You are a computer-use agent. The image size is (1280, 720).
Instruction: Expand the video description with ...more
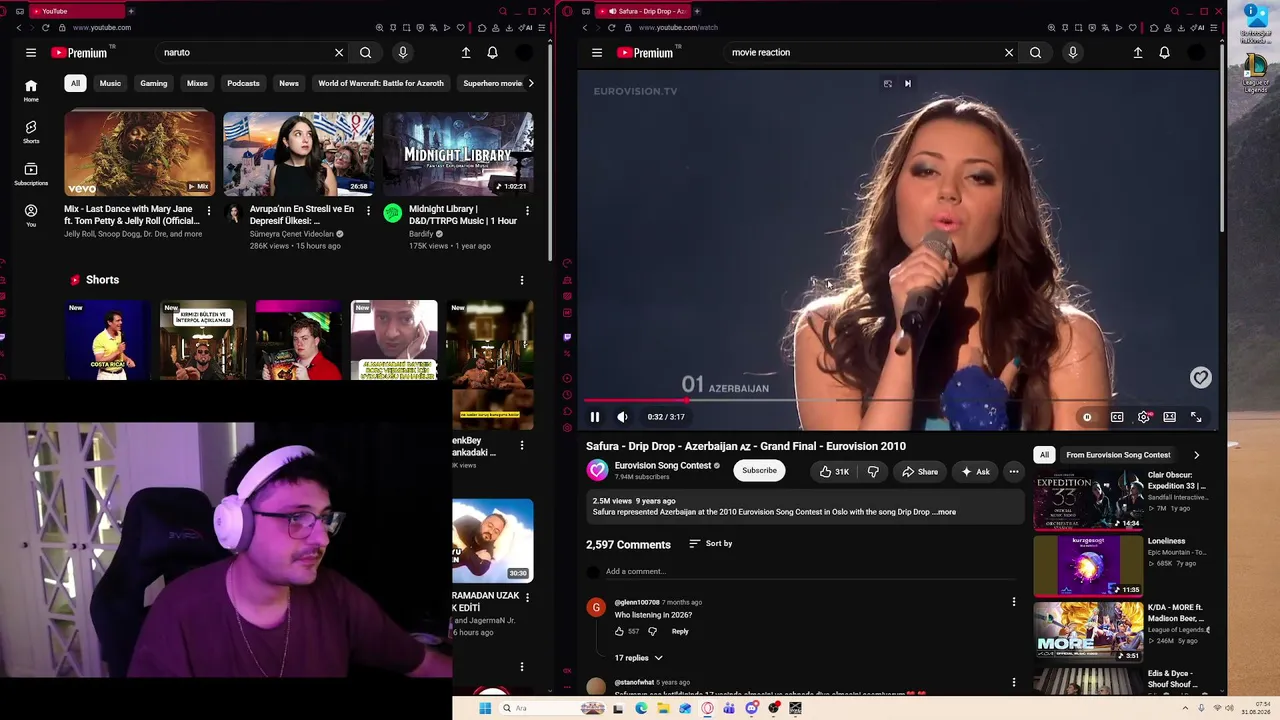945,512
